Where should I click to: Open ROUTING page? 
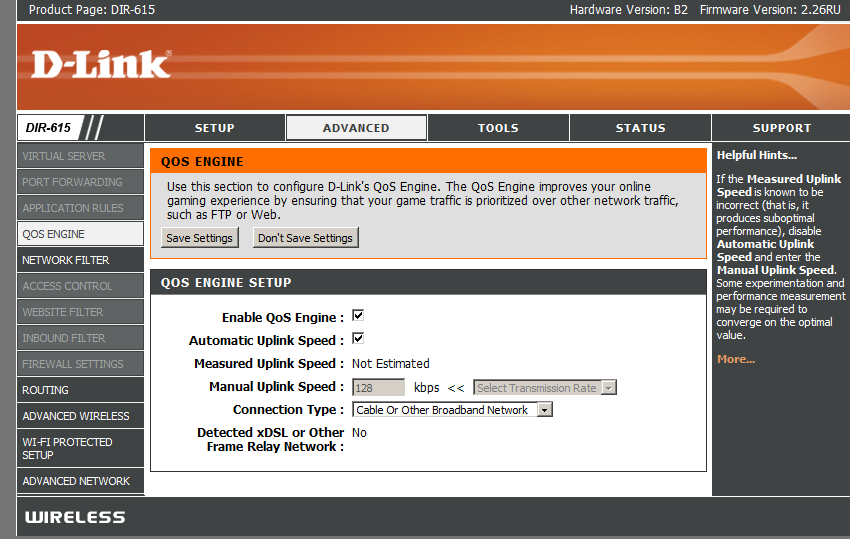80,390
